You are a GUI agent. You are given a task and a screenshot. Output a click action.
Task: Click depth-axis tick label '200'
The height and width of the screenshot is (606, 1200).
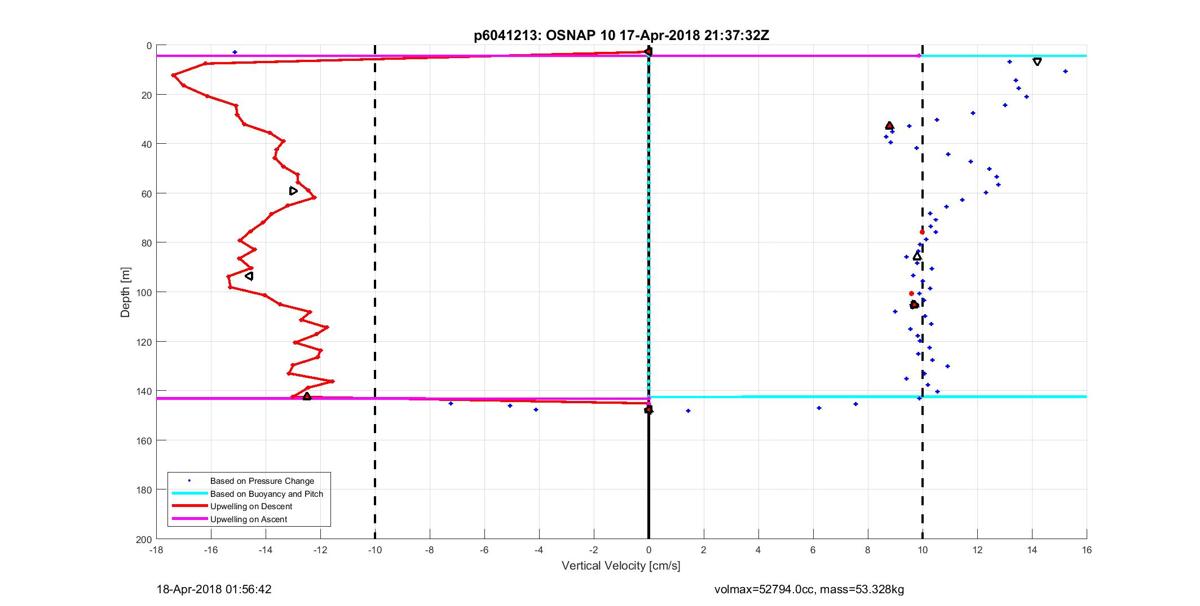point(145,539)
